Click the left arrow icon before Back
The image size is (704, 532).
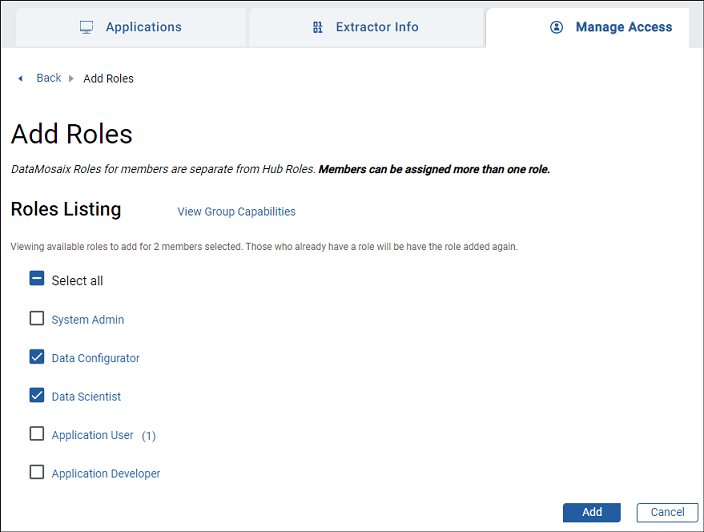pos(20,78)
